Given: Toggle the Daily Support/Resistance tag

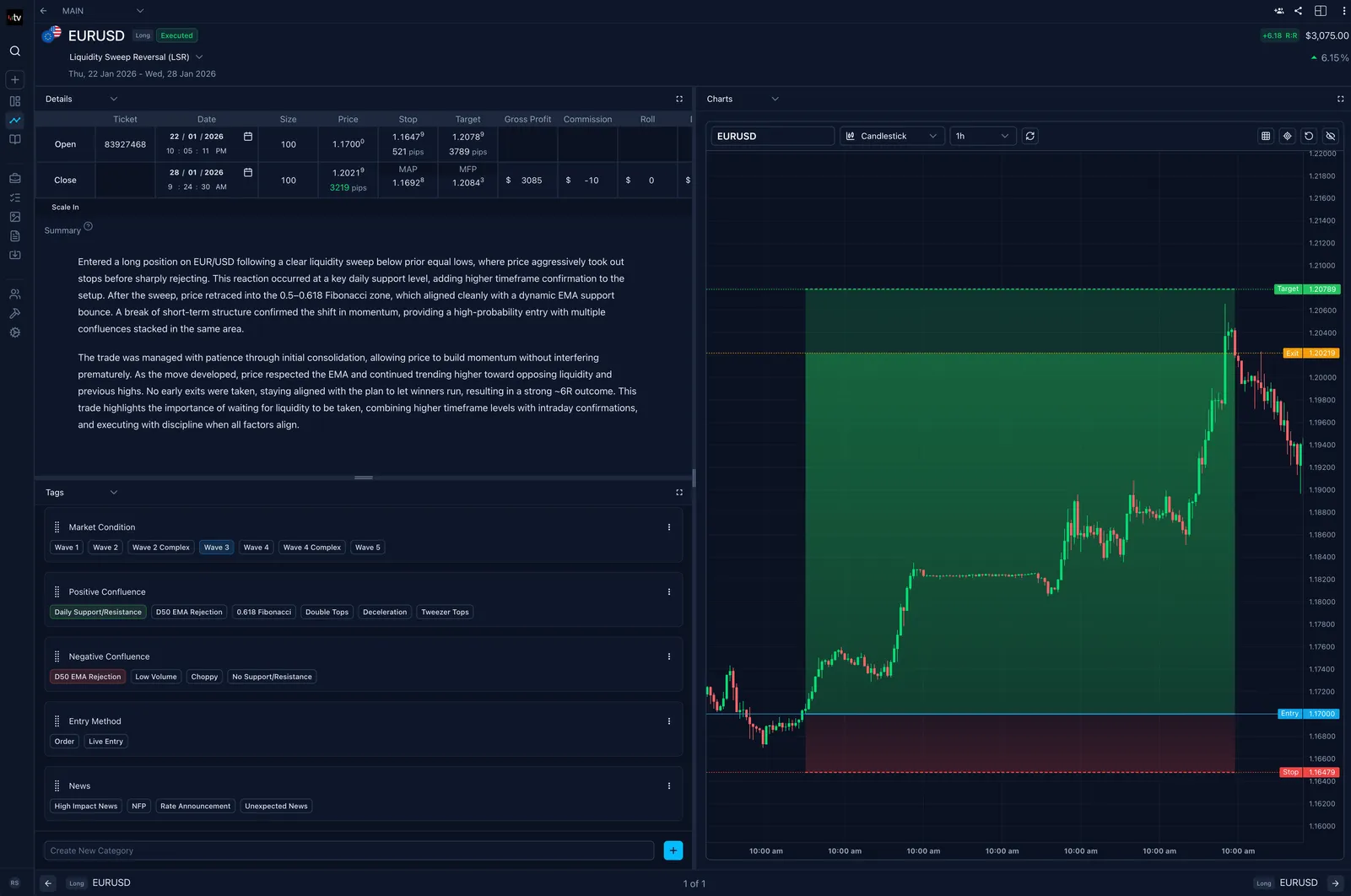Looking at the screenshot, I should [98, 613].
